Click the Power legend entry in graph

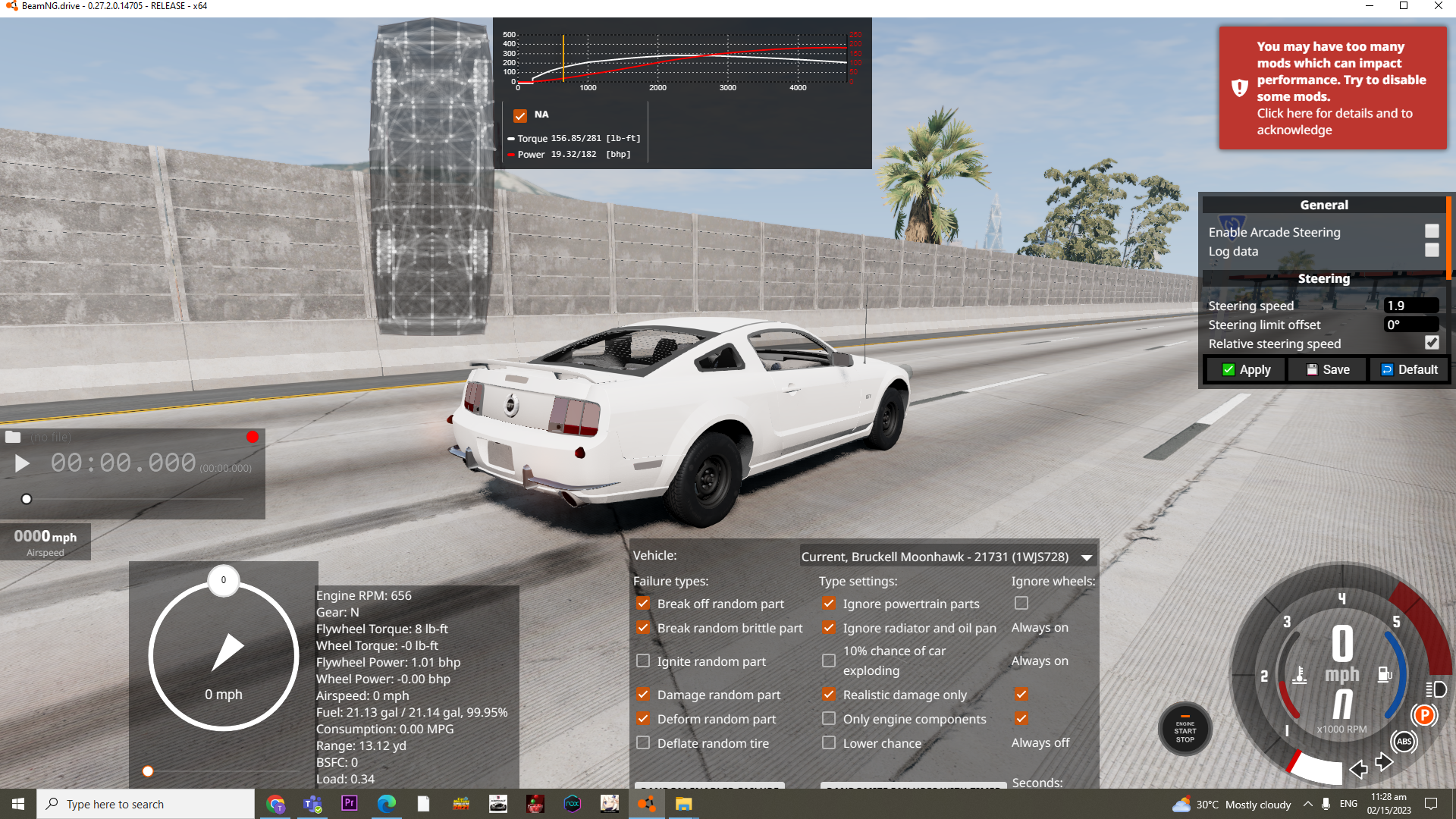[569, 155]
